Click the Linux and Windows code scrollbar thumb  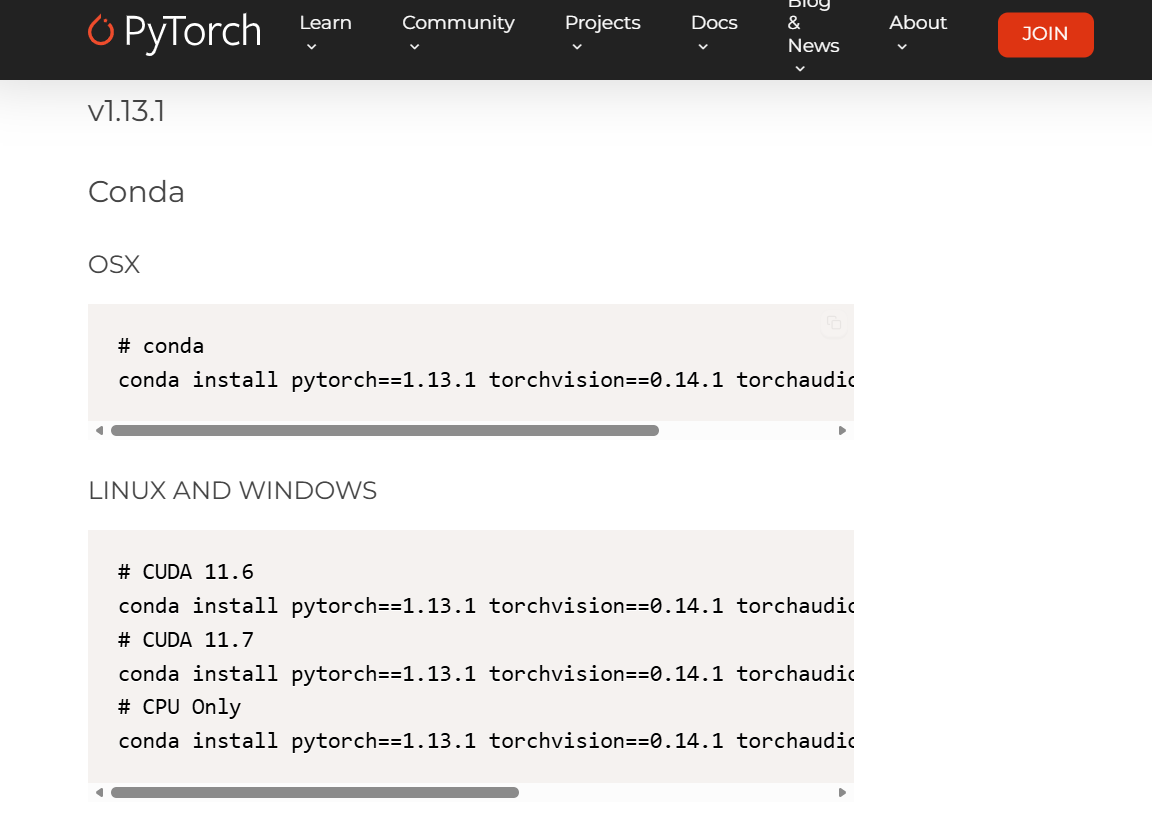315,793
